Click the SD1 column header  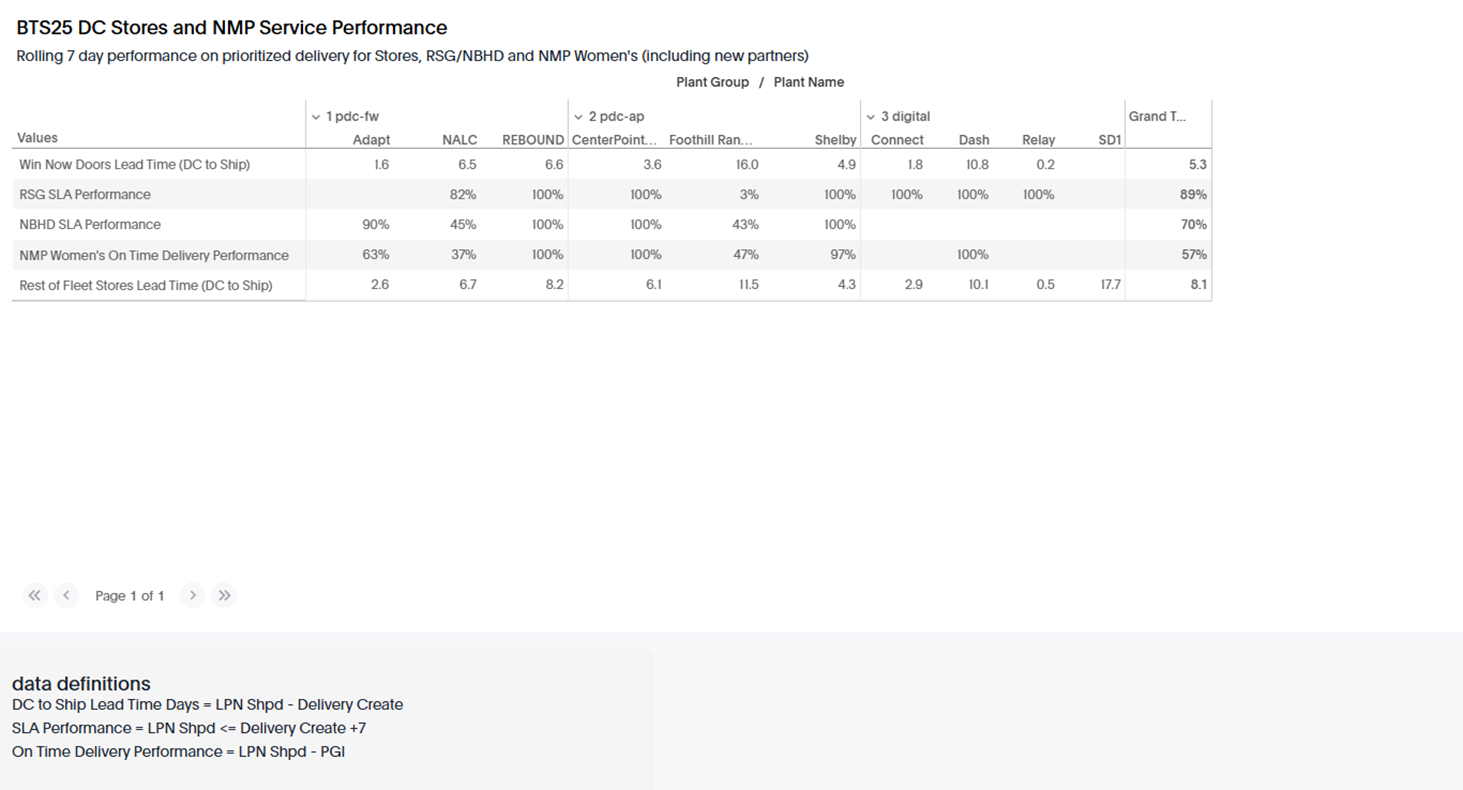click(x=1110, y=140)
